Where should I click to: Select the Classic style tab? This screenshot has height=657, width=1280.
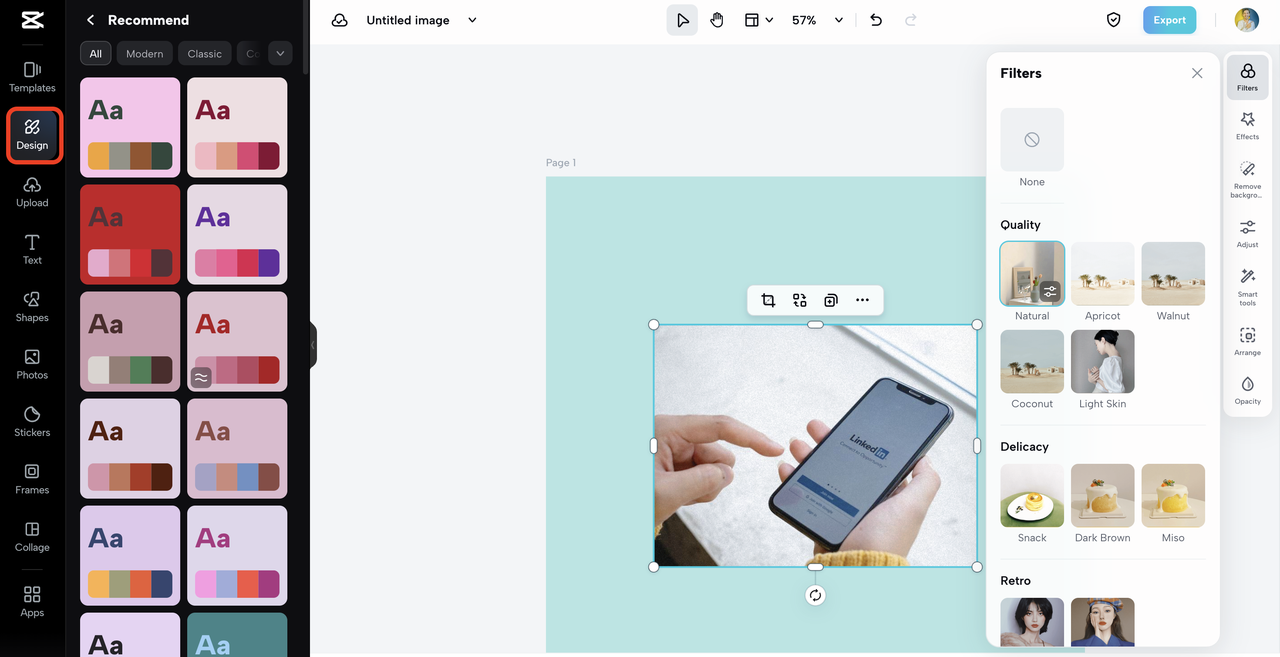coord(205,54)
